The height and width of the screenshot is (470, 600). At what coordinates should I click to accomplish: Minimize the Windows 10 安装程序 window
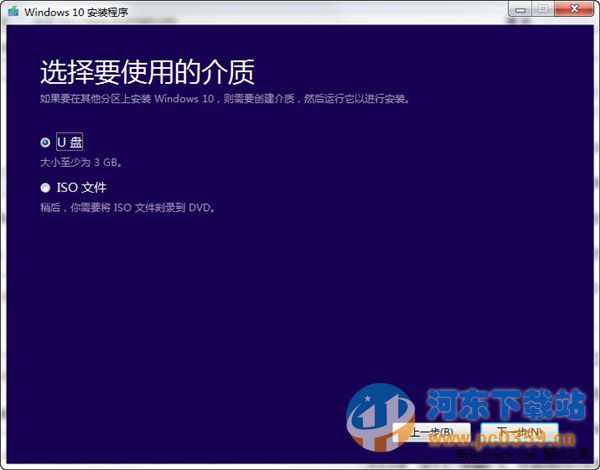click(x=520, y=9)
